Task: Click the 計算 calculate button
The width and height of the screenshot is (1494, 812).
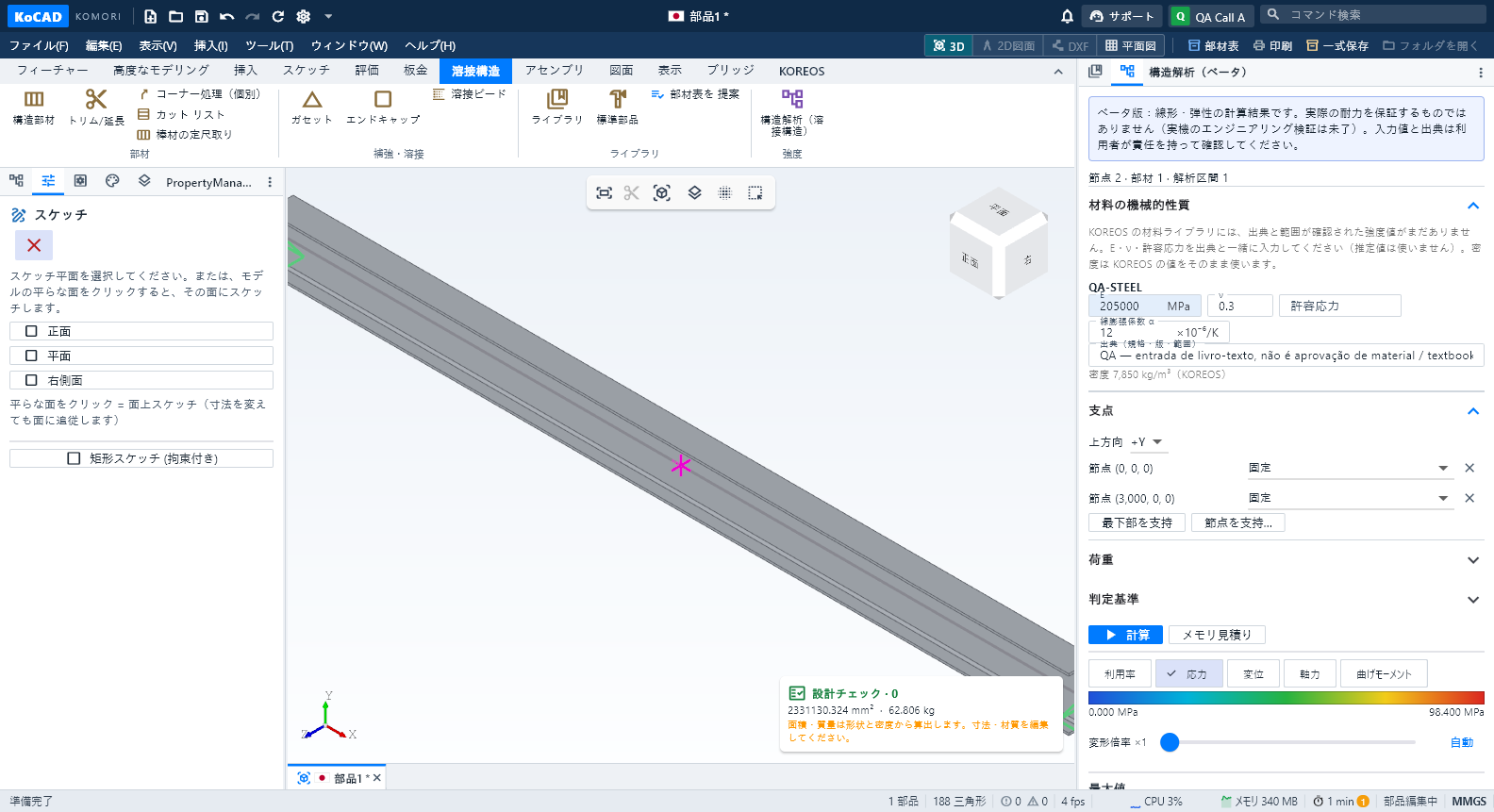Action: (1125, 635)
